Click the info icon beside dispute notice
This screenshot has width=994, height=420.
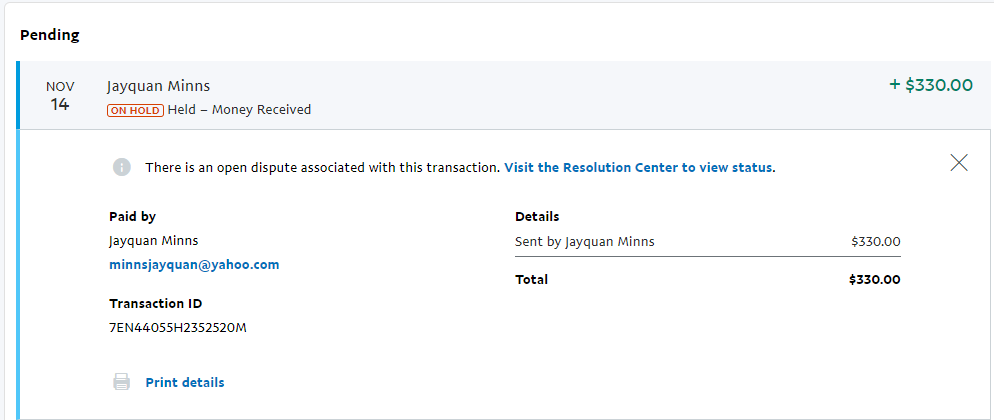click(x=122, y=168)
